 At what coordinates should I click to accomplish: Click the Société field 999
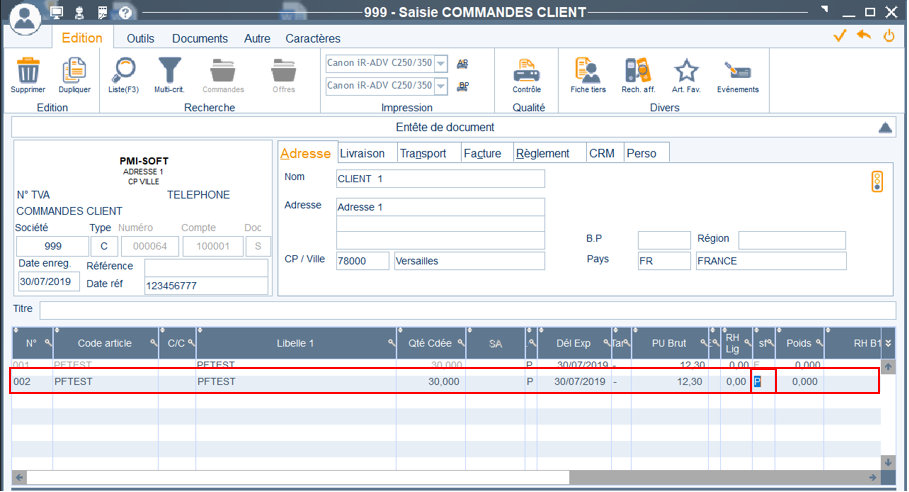point(52,246)
